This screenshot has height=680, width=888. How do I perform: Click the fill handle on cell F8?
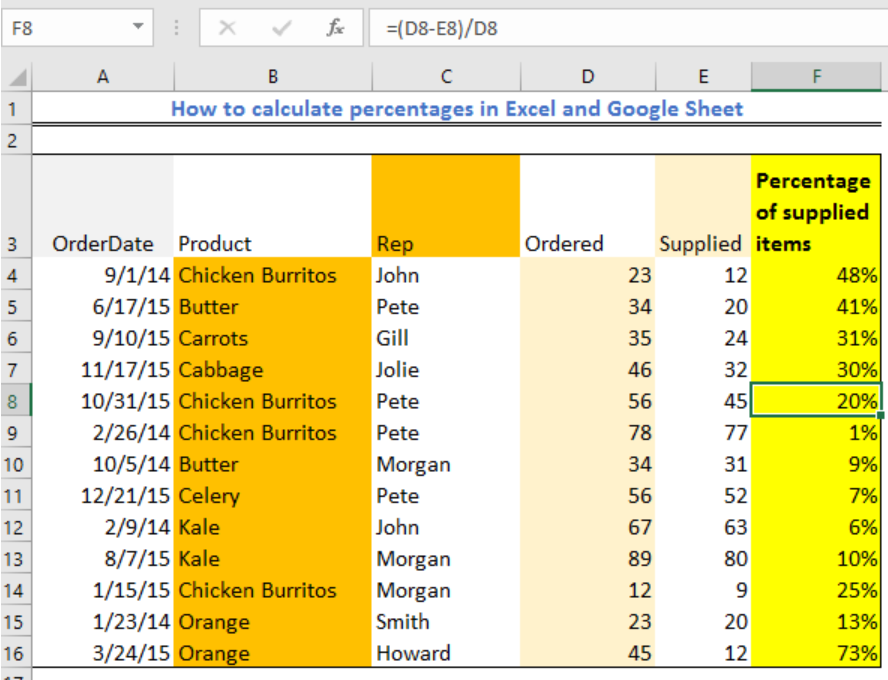click(x=880, y=416)
